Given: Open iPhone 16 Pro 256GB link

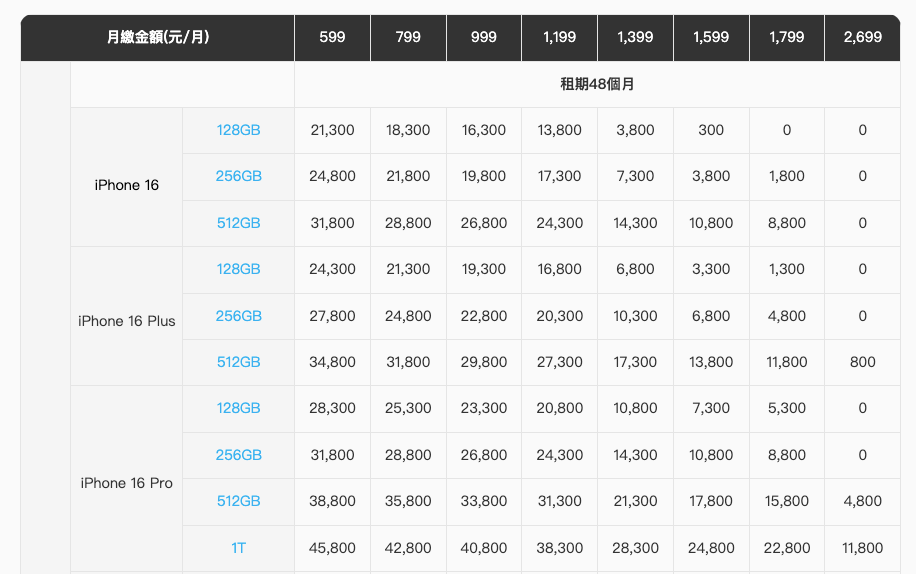Looking at the screenshot, I should pos(238,455).
